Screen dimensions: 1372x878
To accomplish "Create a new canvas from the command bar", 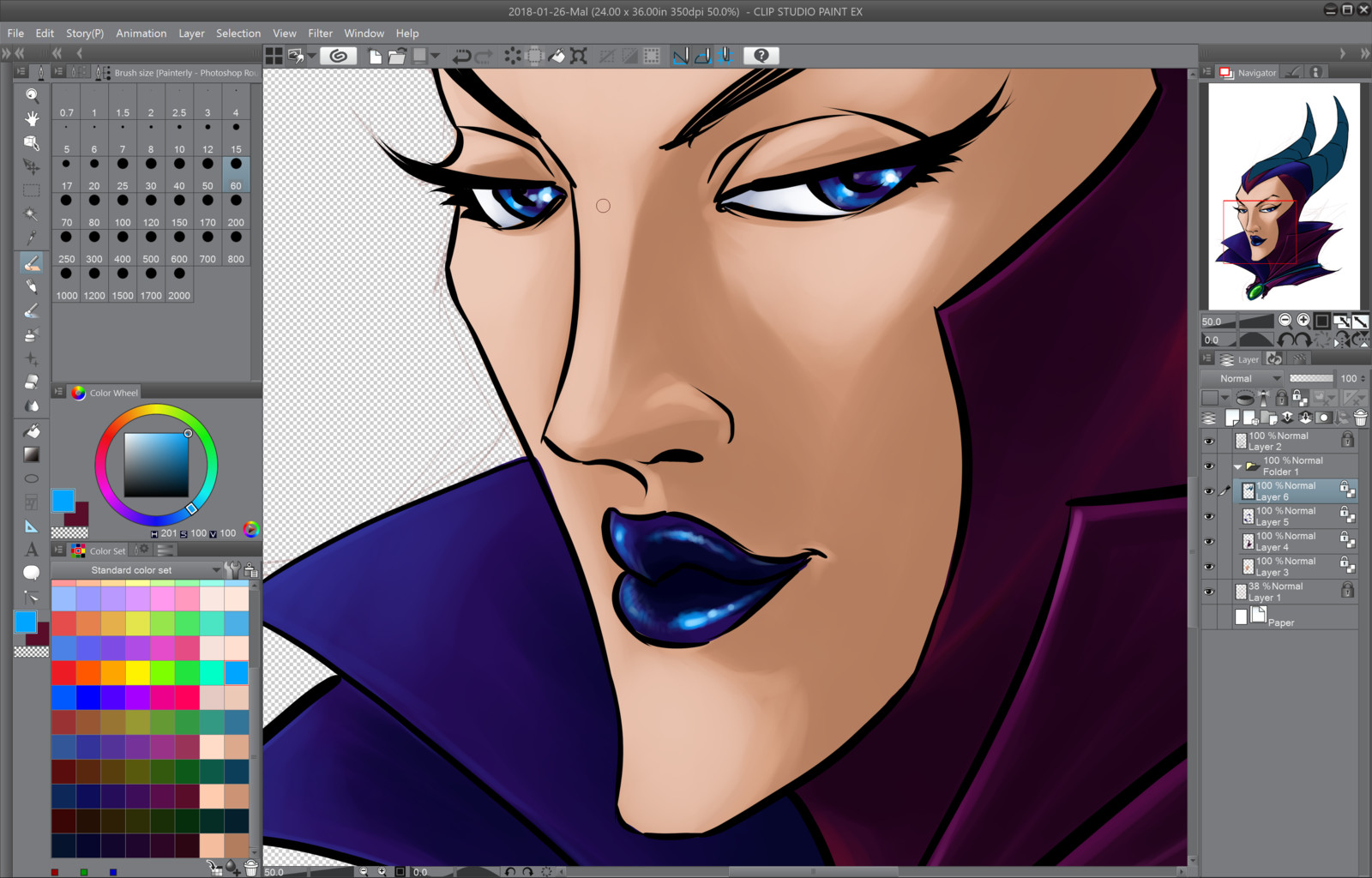I will 375,56.
